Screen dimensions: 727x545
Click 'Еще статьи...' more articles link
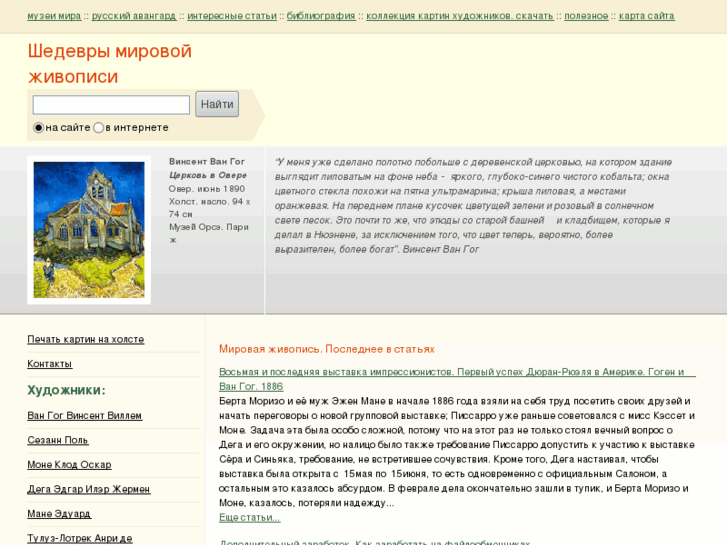pyautogui.click(x=250, y=518)
